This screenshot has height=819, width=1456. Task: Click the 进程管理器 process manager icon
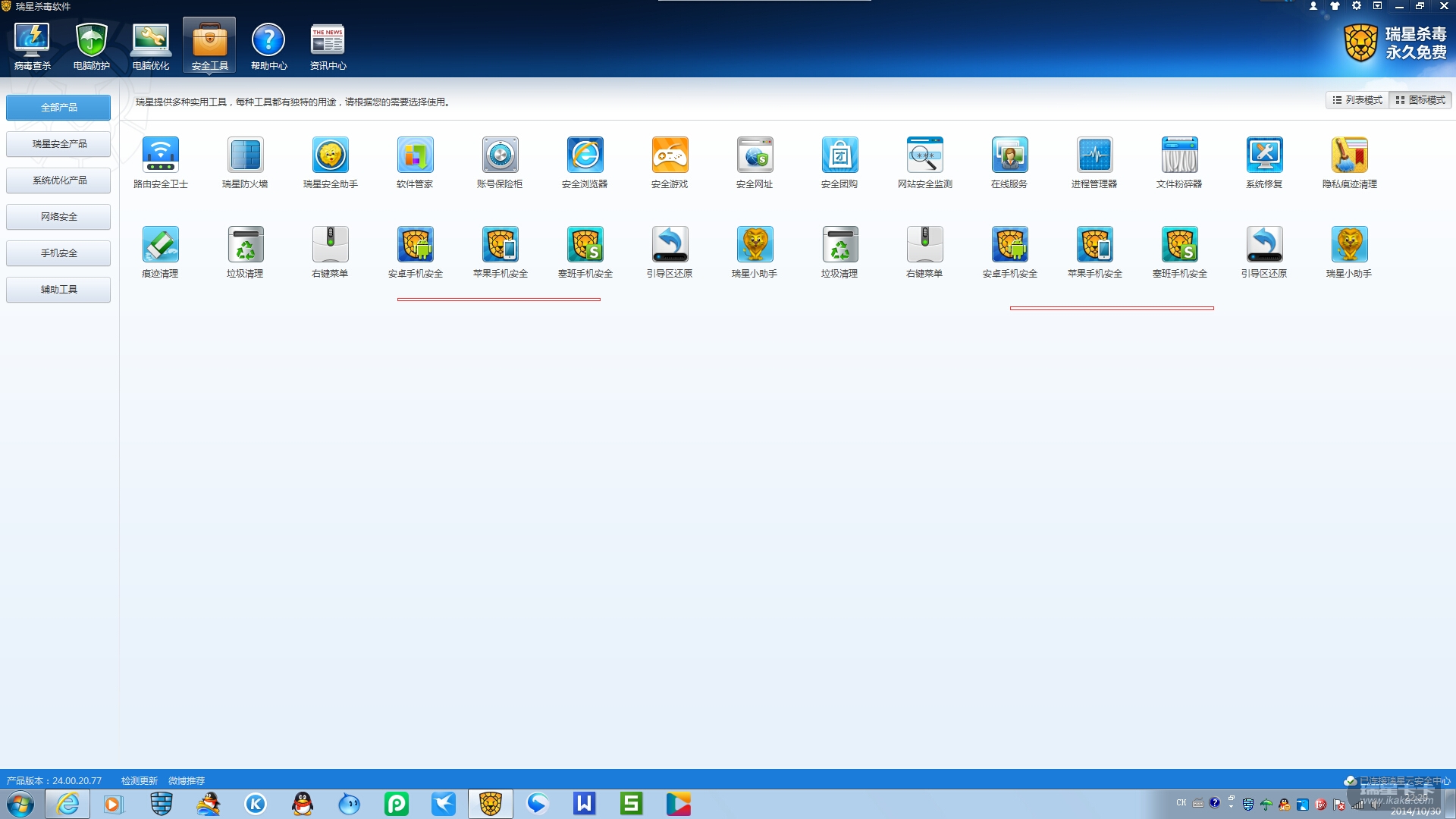tap(1094, 156)
